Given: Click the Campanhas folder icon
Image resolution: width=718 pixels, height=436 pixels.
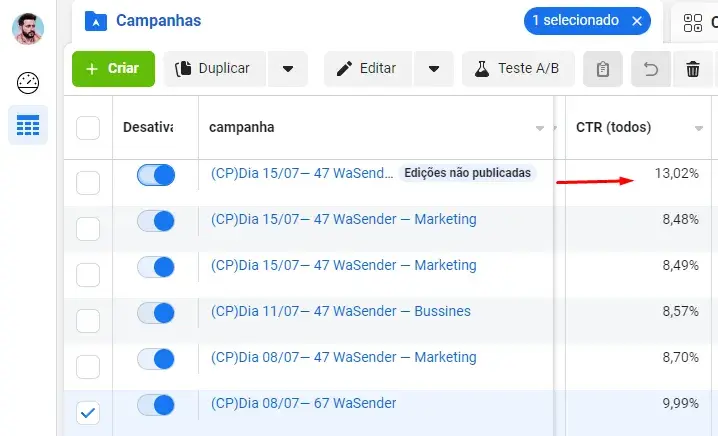Looking at the screenshot, I should point(96,20).
